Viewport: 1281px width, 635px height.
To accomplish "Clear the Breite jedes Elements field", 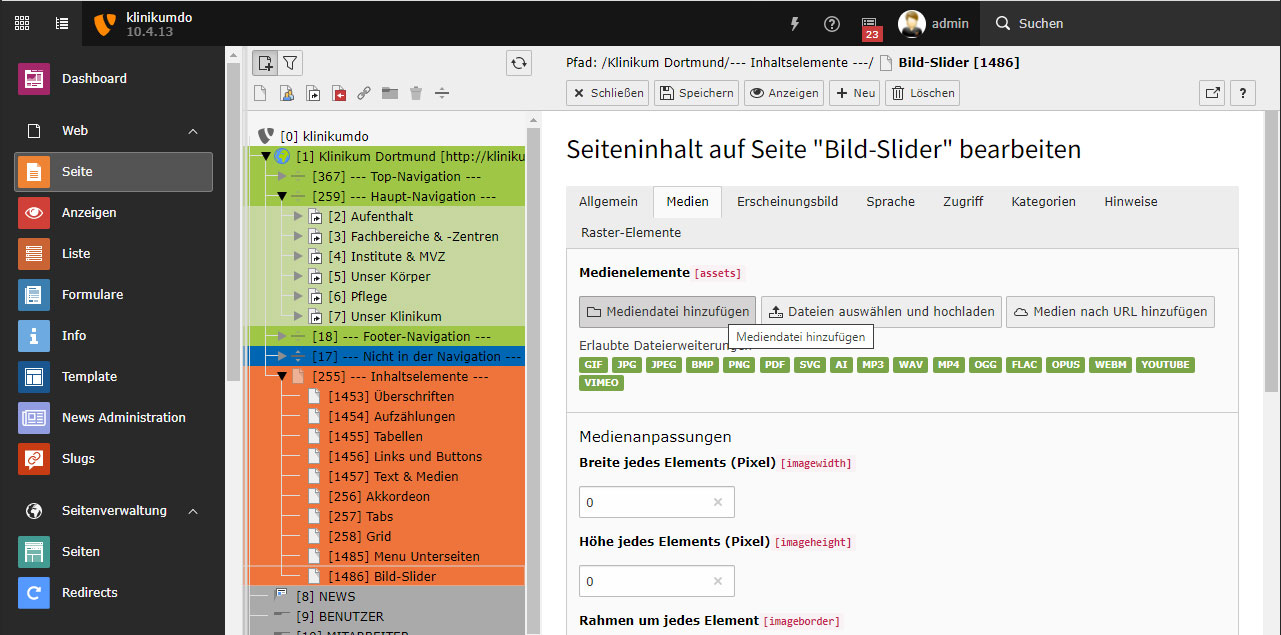I will 717,502.
